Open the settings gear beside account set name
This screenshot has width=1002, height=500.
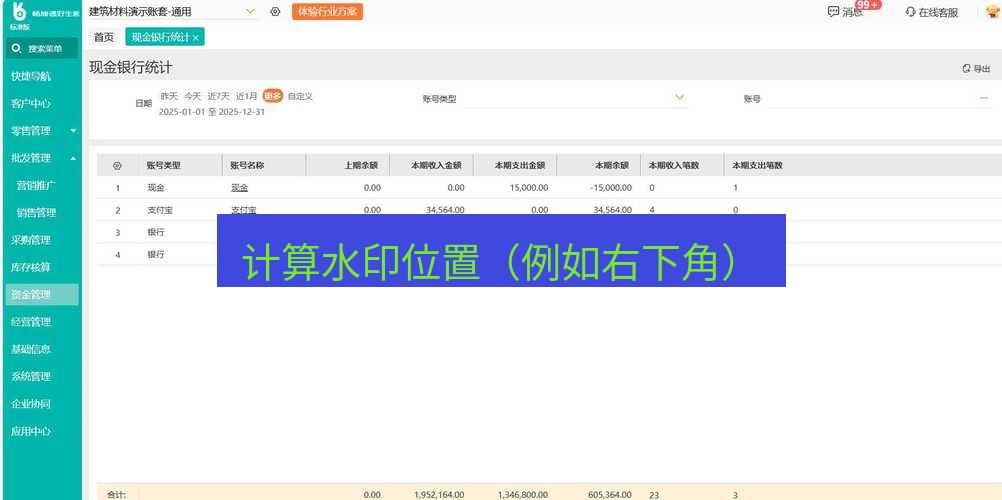(x=275, y=12)
